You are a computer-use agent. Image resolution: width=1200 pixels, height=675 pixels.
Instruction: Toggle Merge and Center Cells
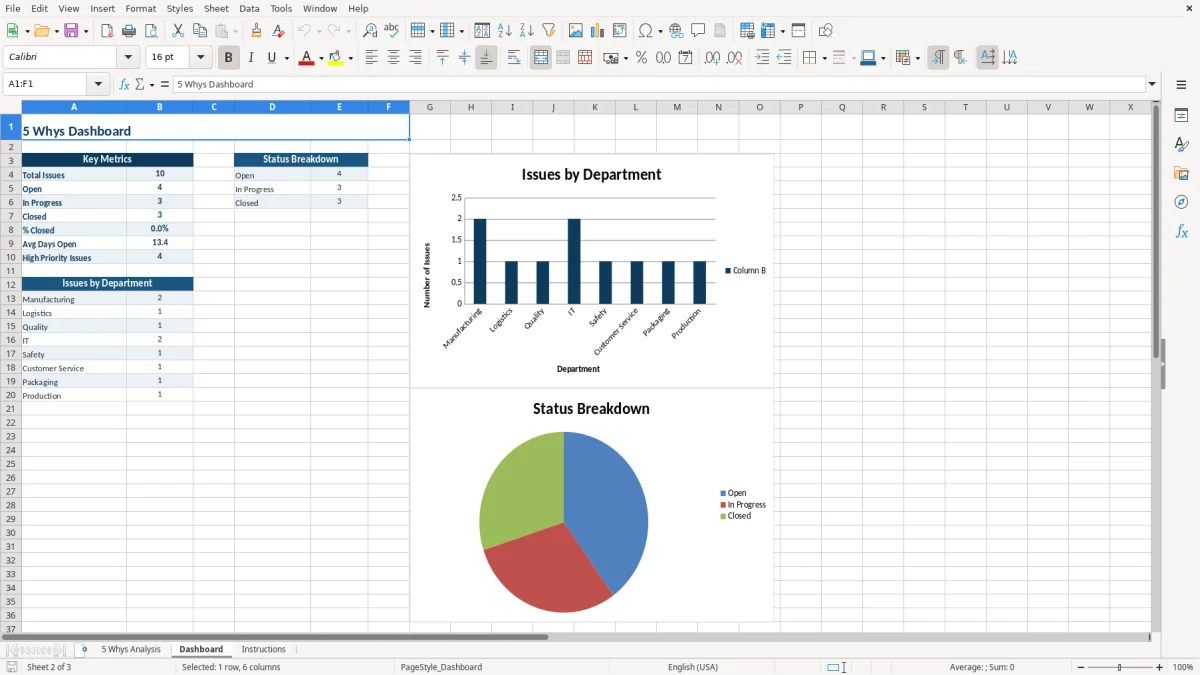541,58
